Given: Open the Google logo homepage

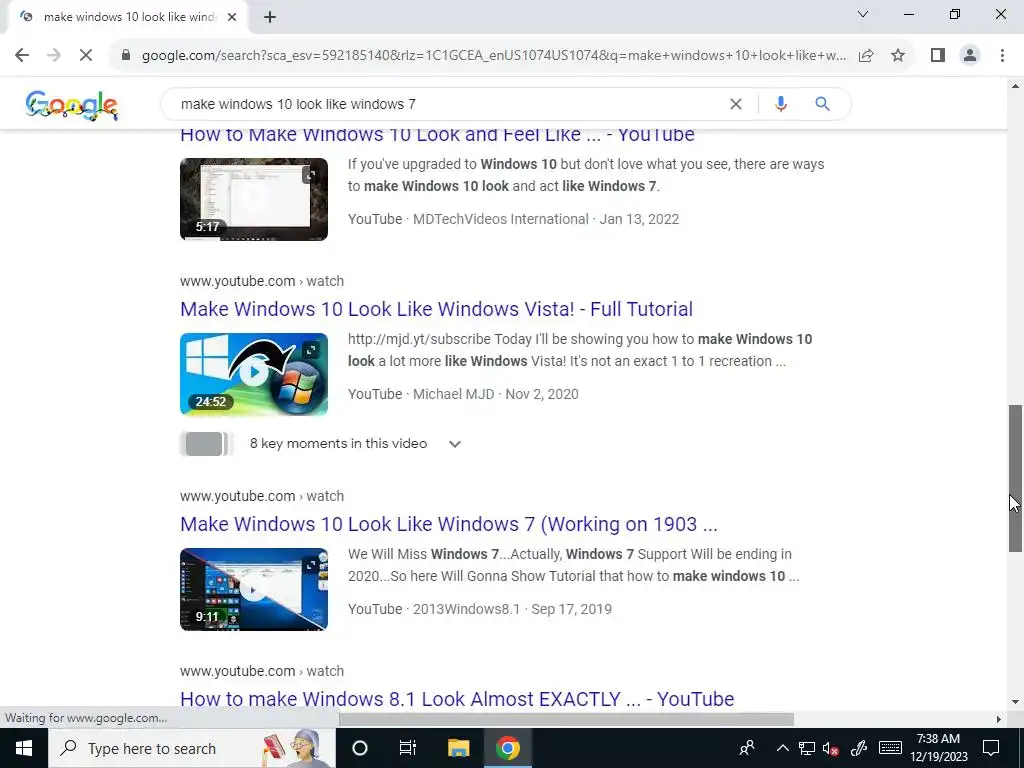Looking at the screenshot, I should 72,105.
